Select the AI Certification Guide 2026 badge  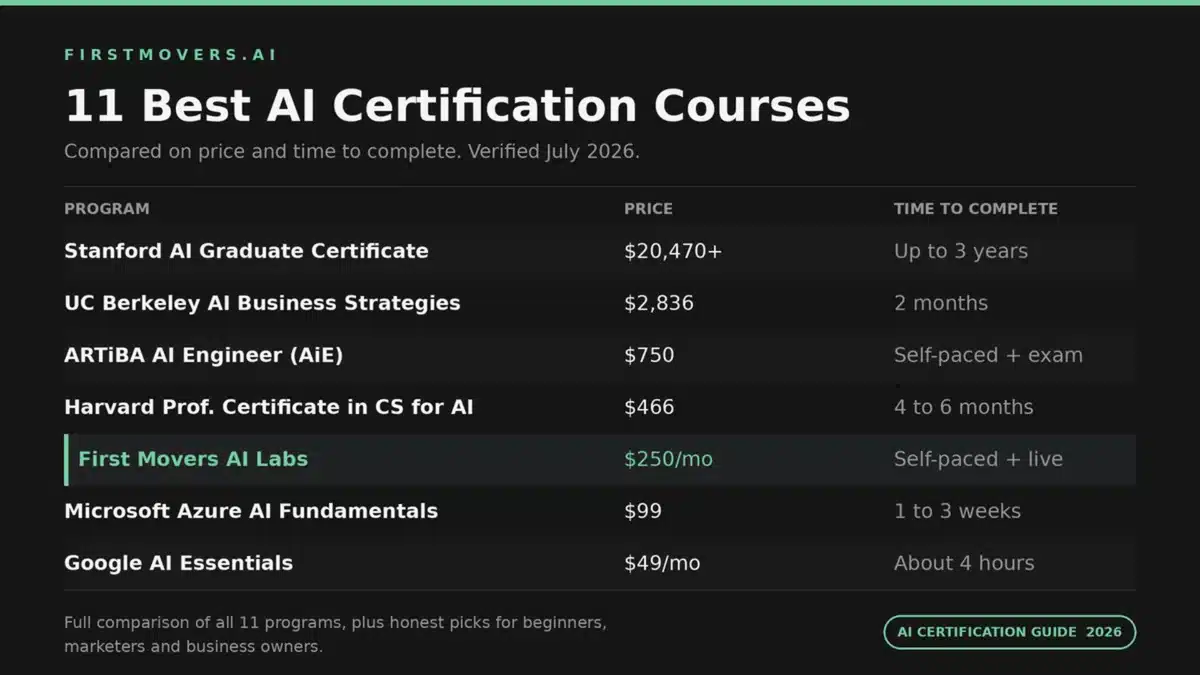pyautogui.click(x=1010, y=632)
